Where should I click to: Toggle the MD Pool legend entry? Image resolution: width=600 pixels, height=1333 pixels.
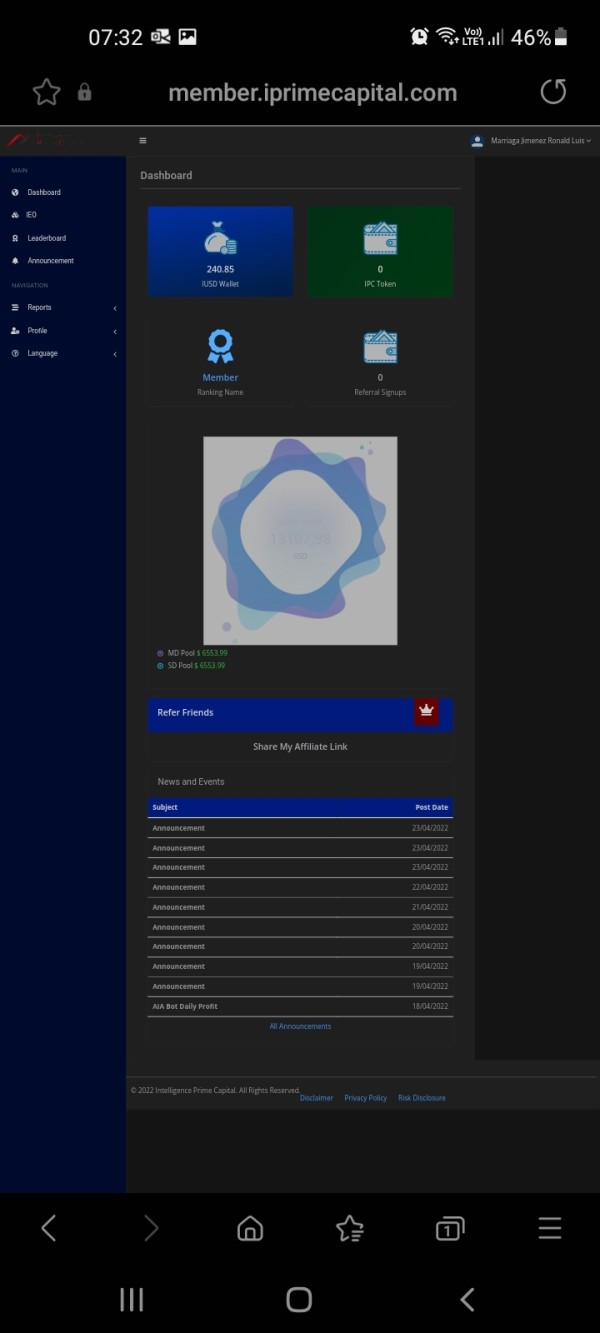[191, 653]
